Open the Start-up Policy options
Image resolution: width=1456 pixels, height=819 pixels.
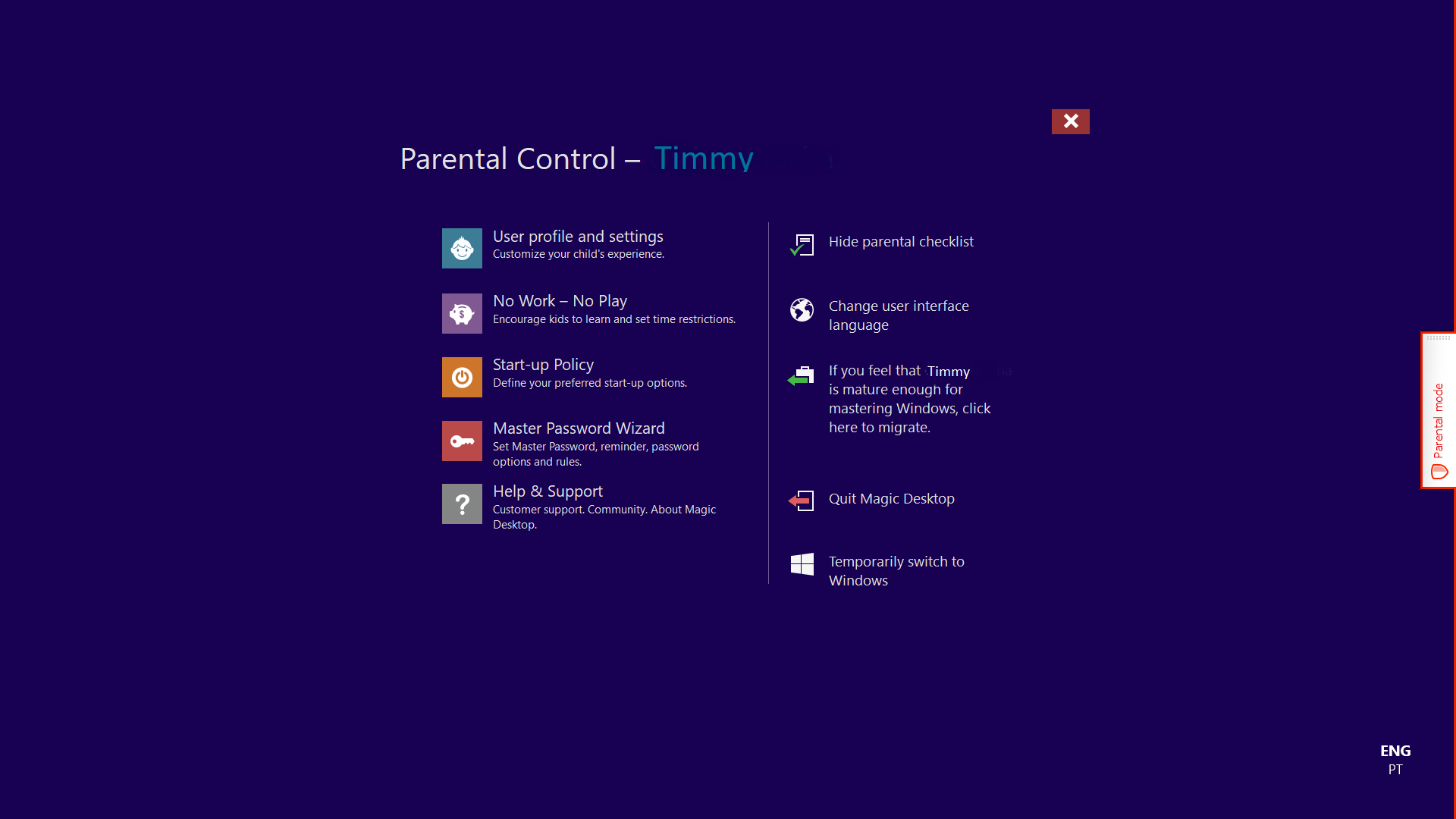543,365
